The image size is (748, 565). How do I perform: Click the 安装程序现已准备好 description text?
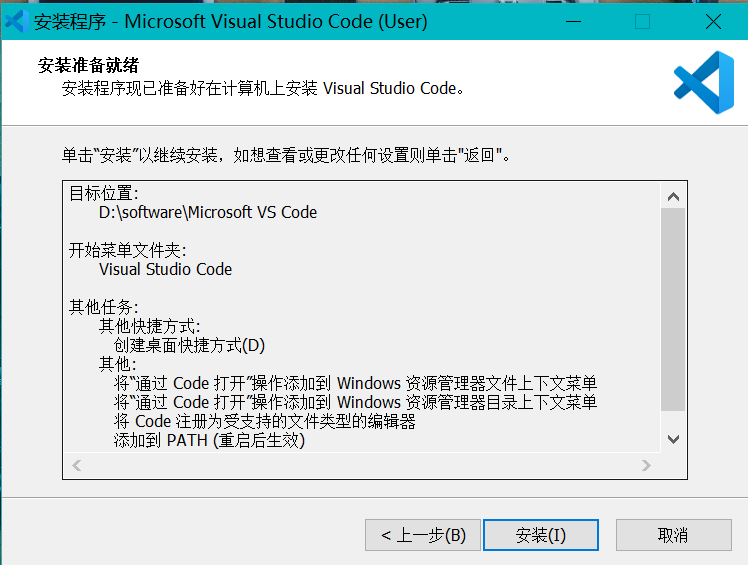click(263, 88)
